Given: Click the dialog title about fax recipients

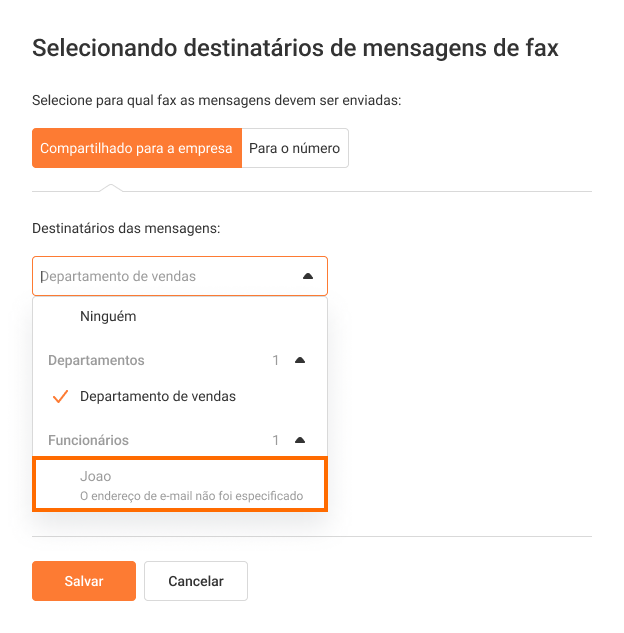Looking at the screenshot, I should [296, 47].
